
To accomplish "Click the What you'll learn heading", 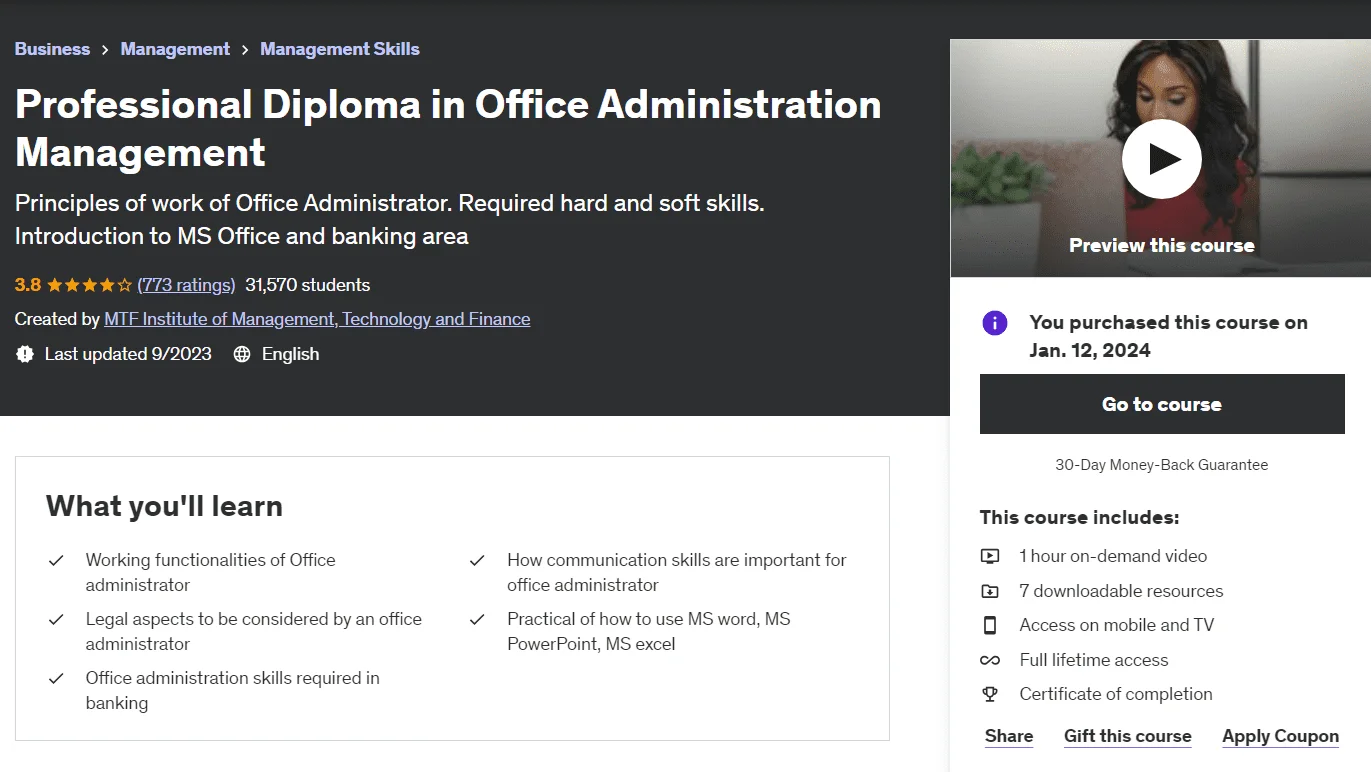I will pyautogui.click(x=164, y=506).
